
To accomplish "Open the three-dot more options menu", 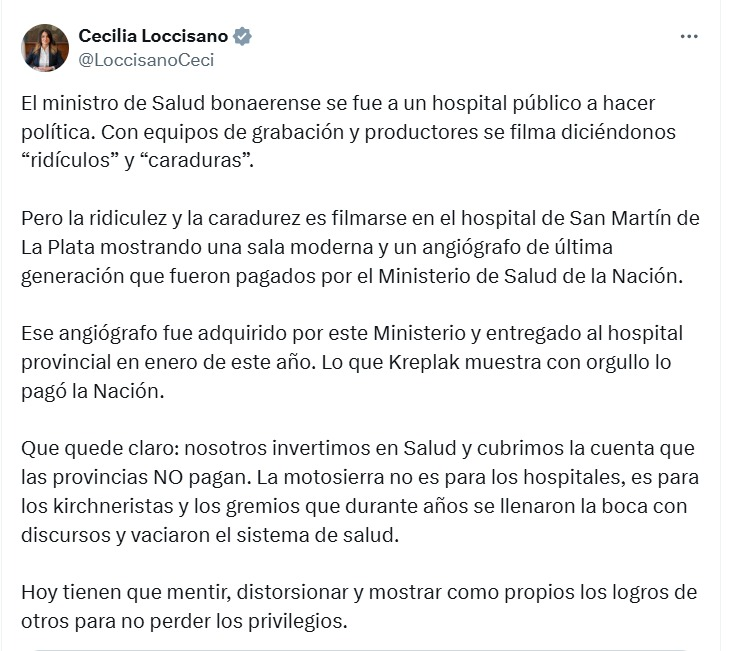I will (689, 36).
